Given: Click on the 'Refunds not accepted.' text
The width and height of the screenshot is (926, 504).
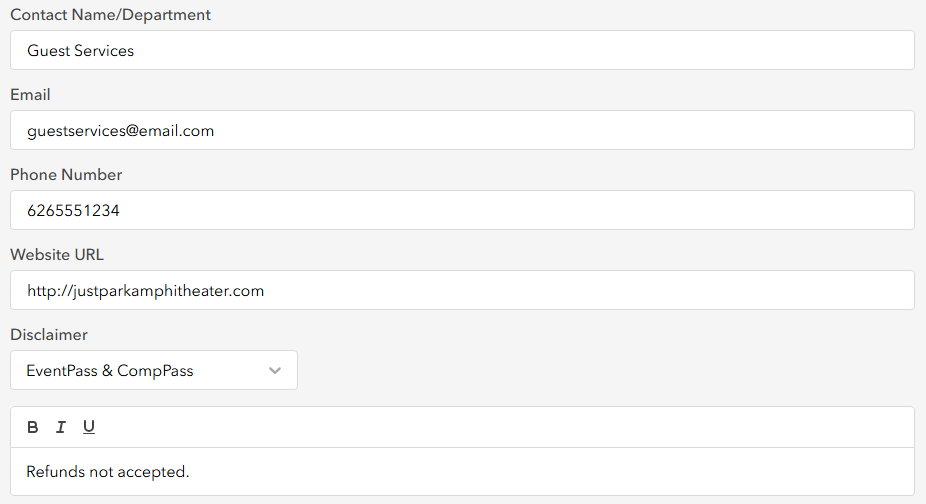Looking at the screenshot, I should [x=107, y=472].
